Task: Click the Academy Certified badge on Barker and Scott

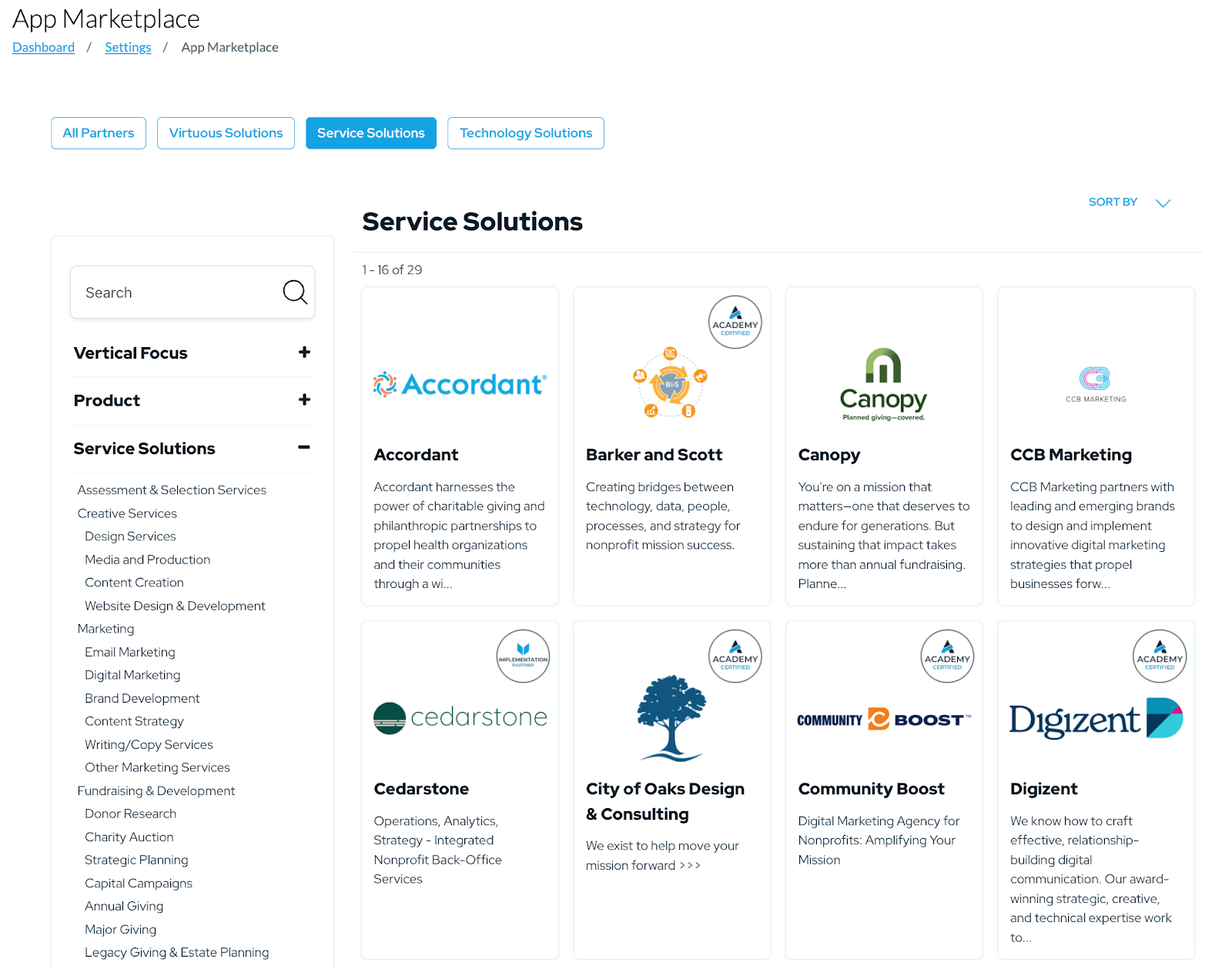Action: click(735, 322)
